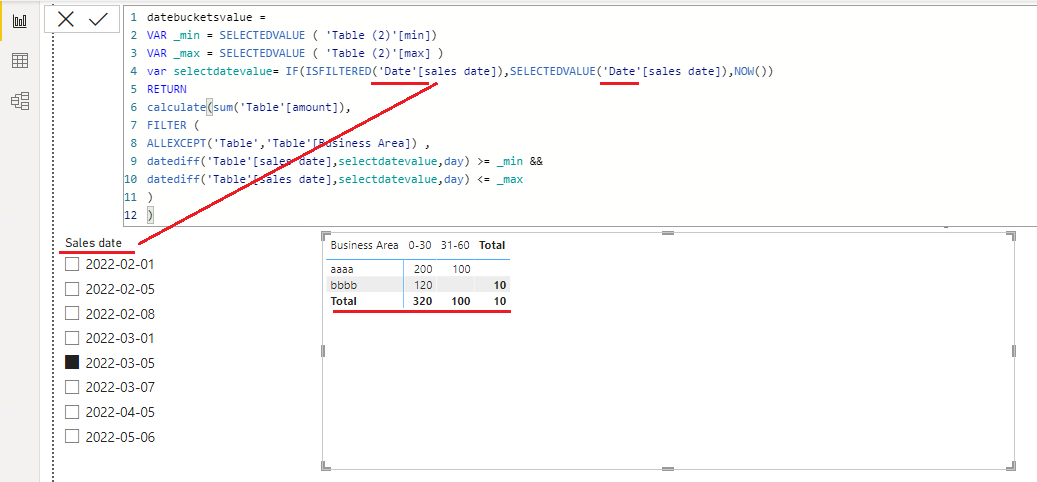
Task: Select the bbbb row label
Action: pos(343,285)
